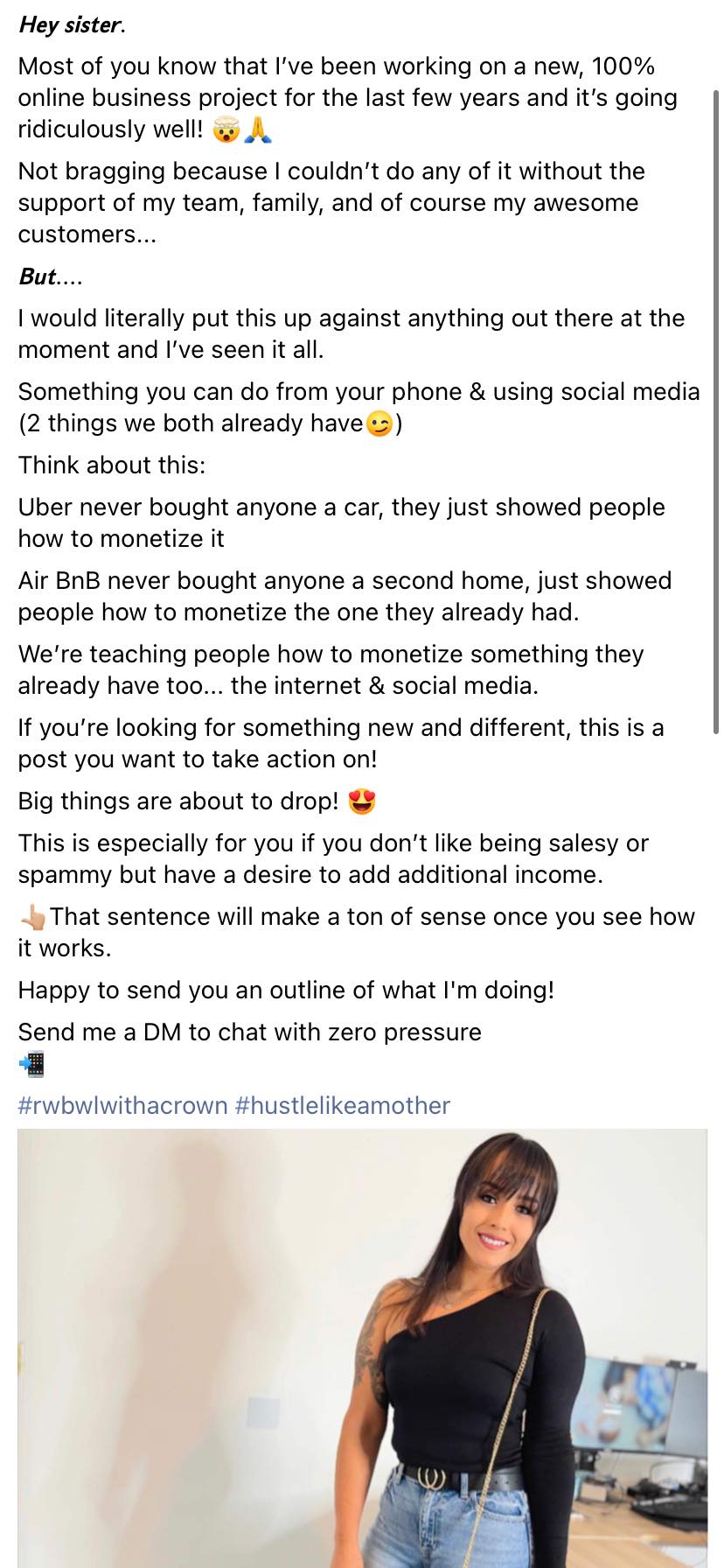Viewport: 724px width, 1568px height.
Task: Click the heart-eyes emoji
Action: [361, 801]
